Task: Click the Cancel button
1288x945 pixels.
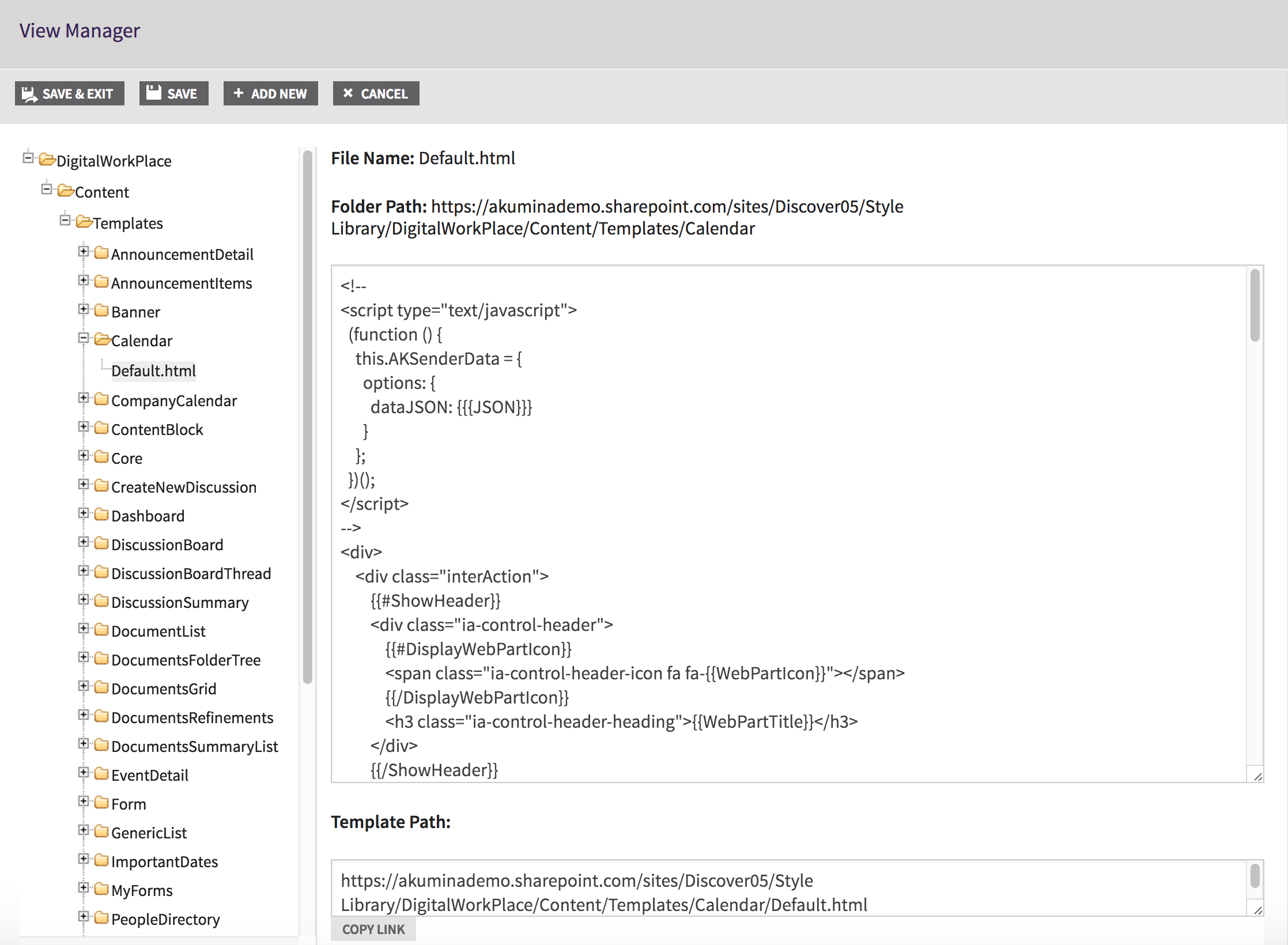Action: point(376,93)
